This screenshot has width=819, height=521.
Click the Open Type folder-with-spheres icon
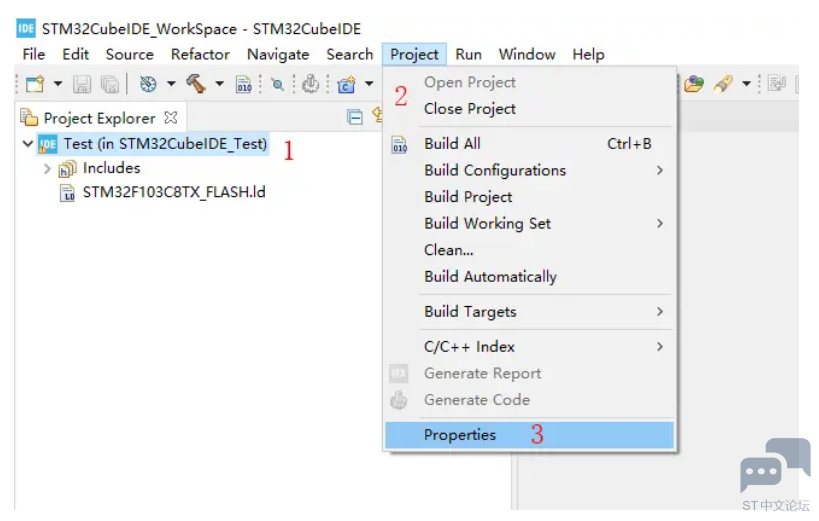click(694, 84)
